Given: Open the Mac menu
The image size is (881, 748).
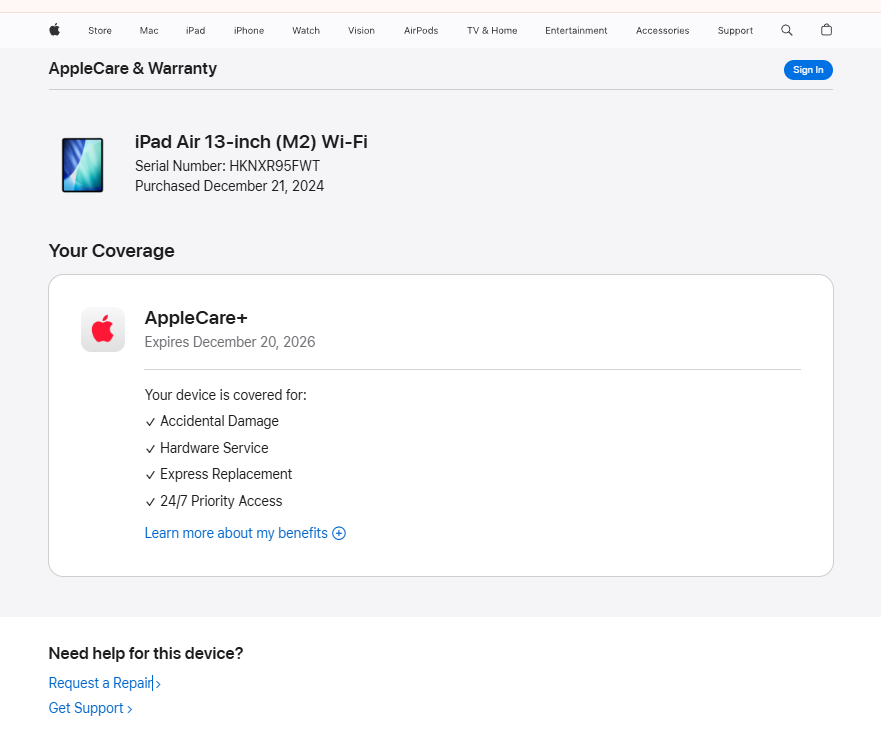Looking at the screenshot, I should [x=149, y=30].
